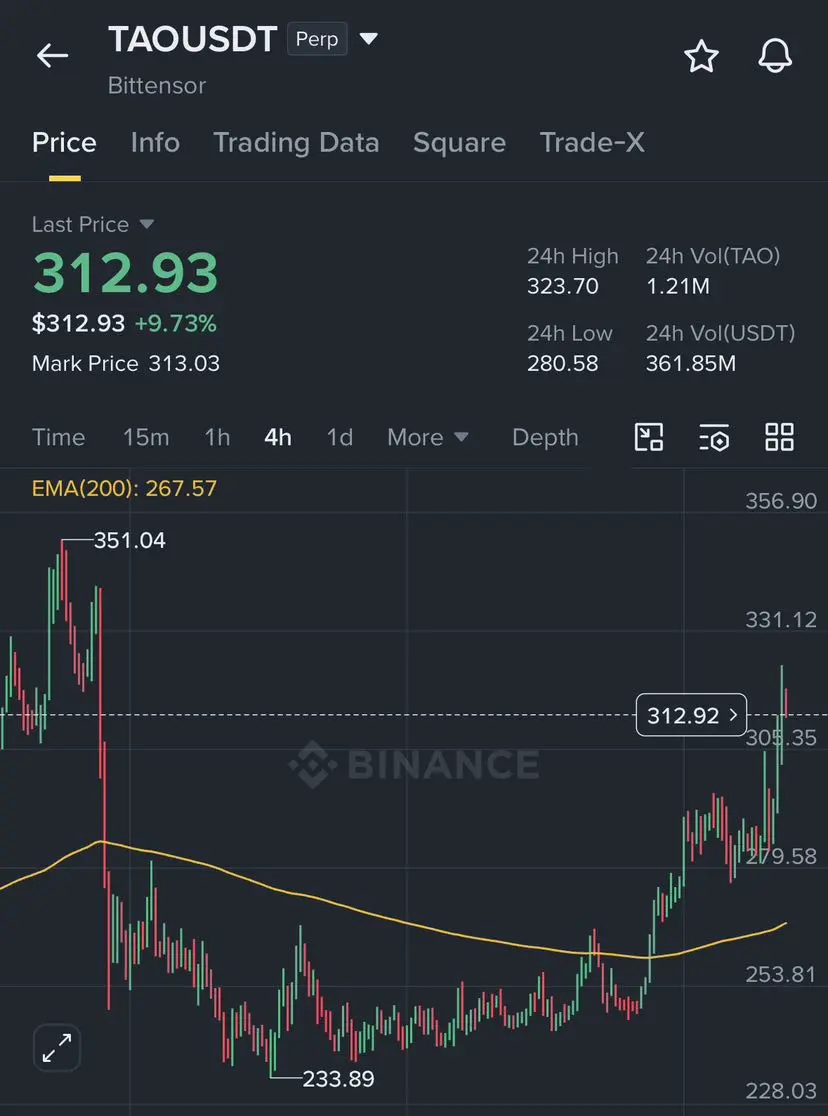Tap the 228.03 price axis label

(781, 1091)
